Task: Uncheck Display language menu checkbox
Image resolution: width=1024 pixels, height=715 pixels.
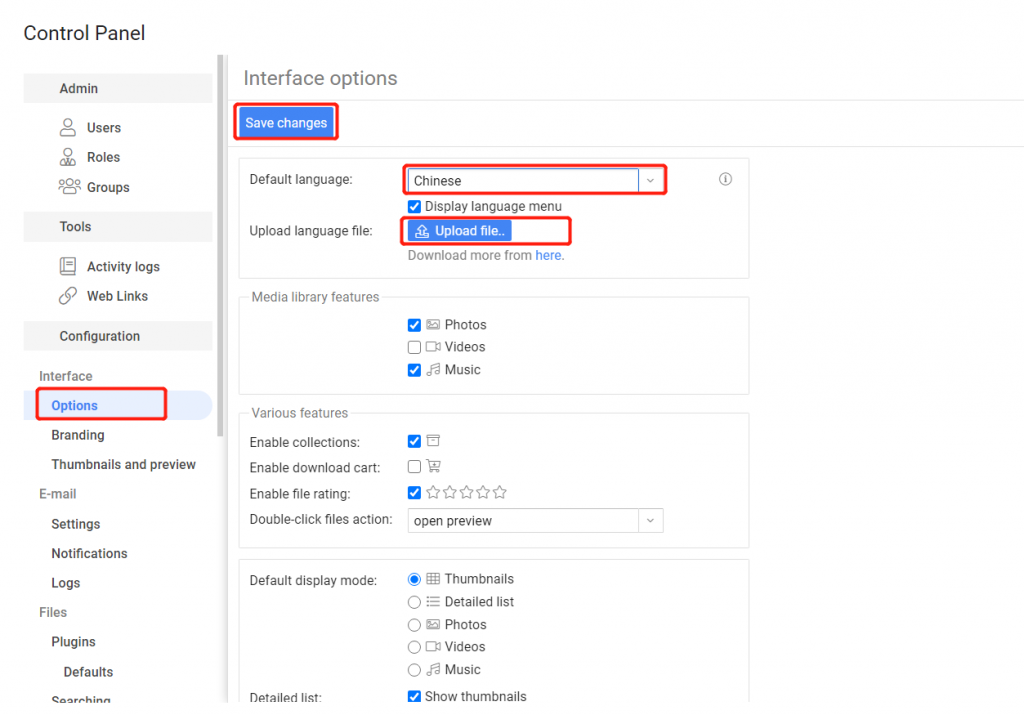Action: (414, 206)
